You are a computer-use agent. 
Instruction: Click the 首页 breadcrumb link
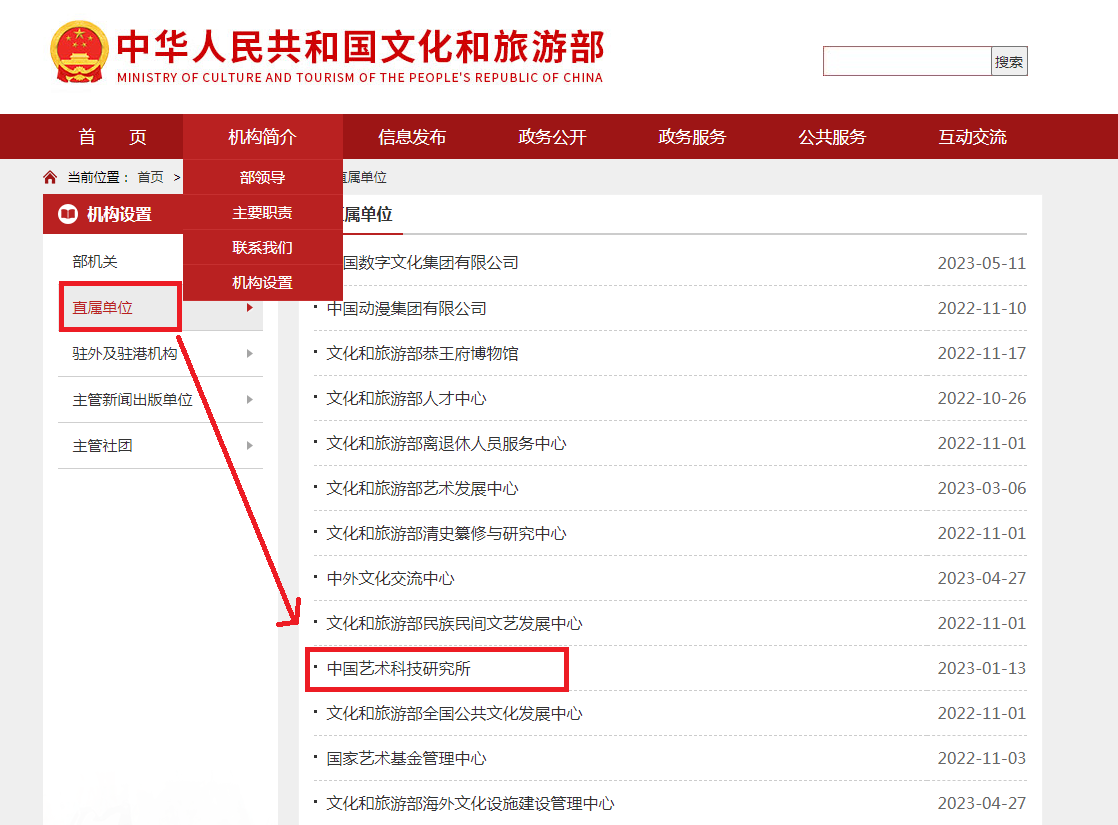(x=150, y=177)
